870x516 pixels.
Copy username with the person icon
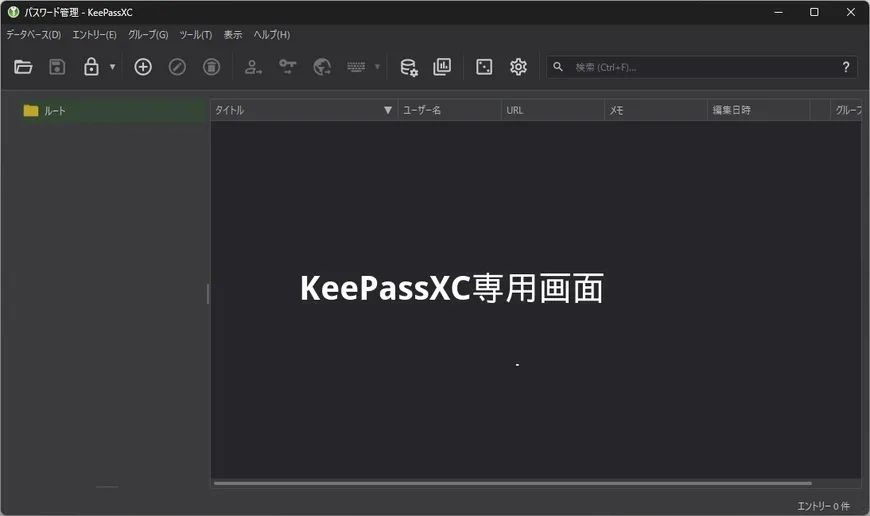253,67
